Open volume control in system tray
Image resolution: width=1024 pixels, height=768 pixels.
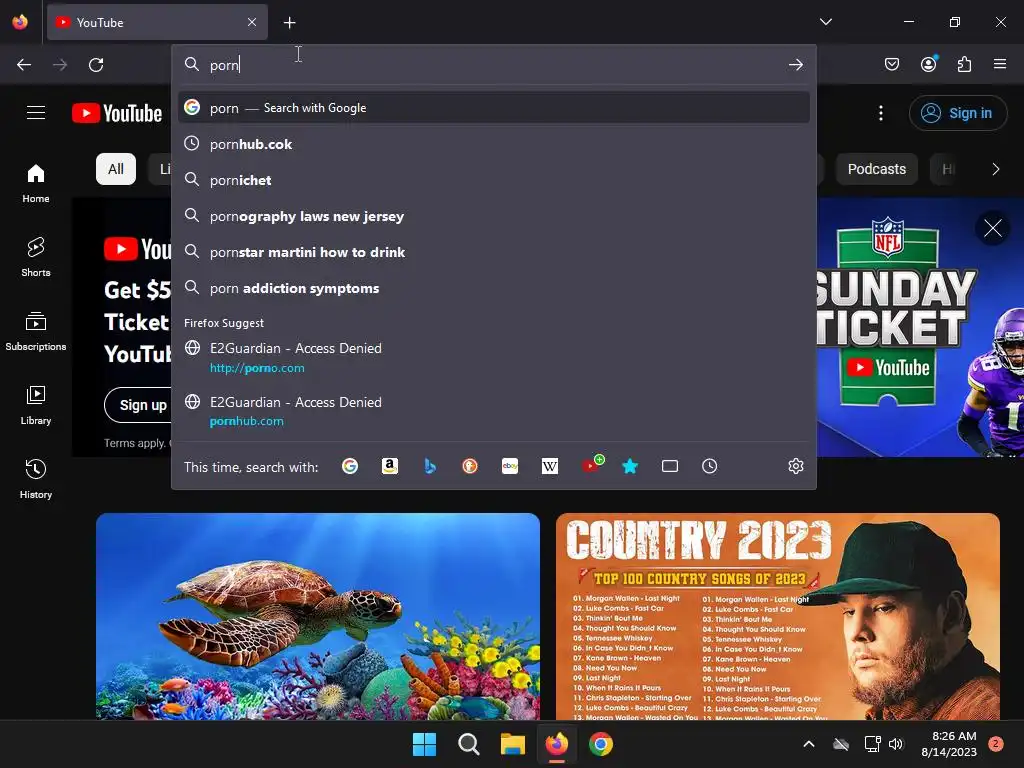coord(896,744)
